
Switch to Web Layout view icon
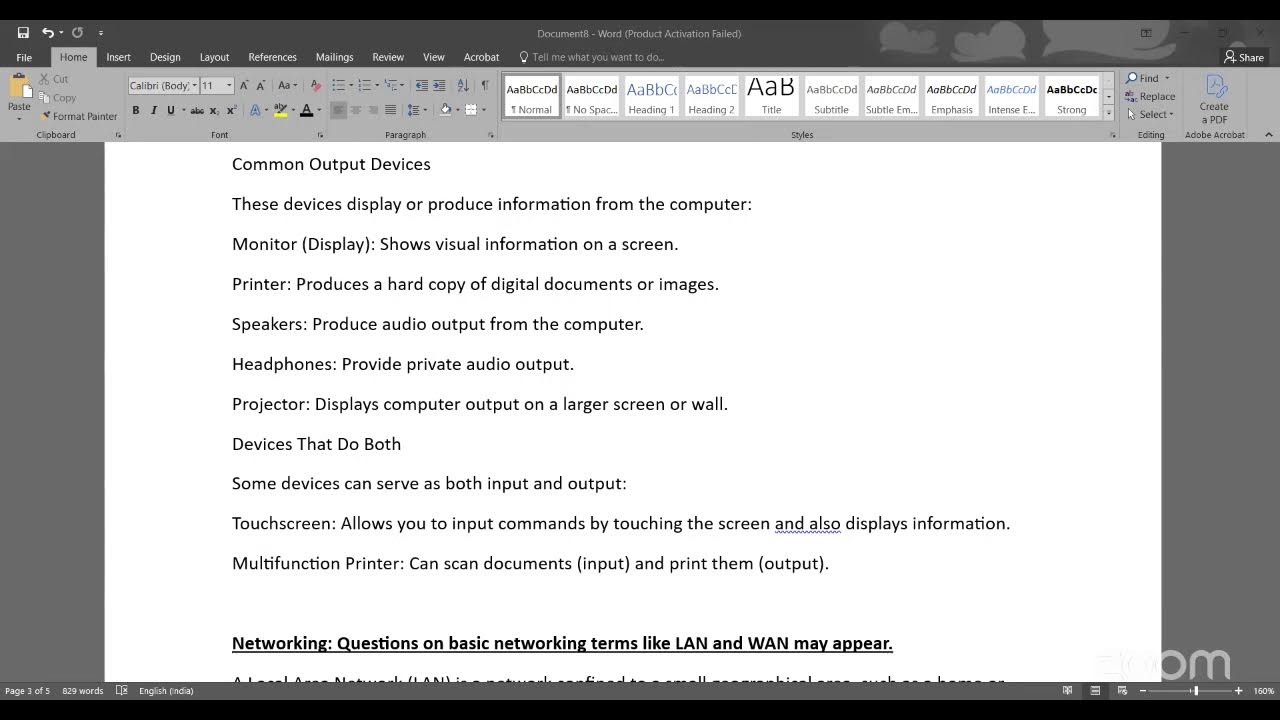point(1122,691)
